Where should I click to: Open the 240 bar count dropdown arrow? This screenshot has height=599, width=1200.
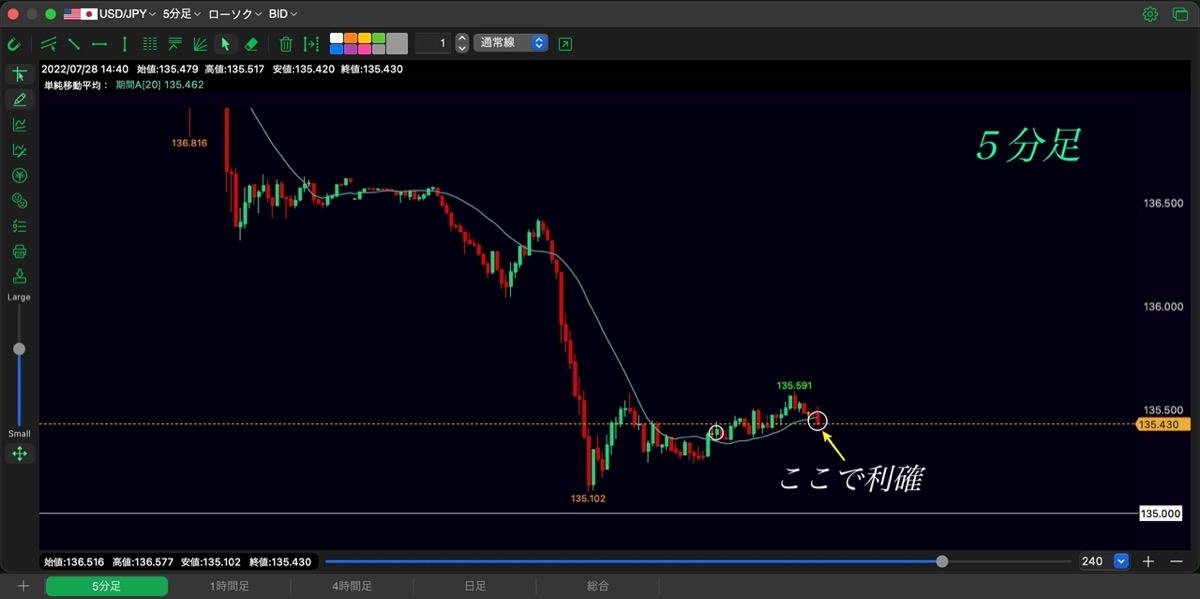1121,561
